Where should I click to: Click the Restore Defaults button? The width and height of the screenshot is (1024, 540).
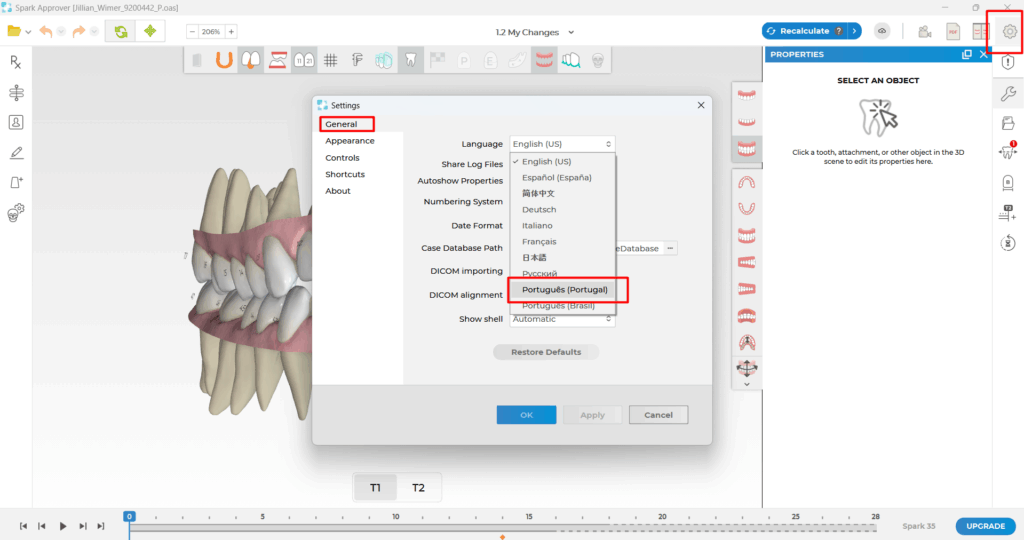coord(546,352)
